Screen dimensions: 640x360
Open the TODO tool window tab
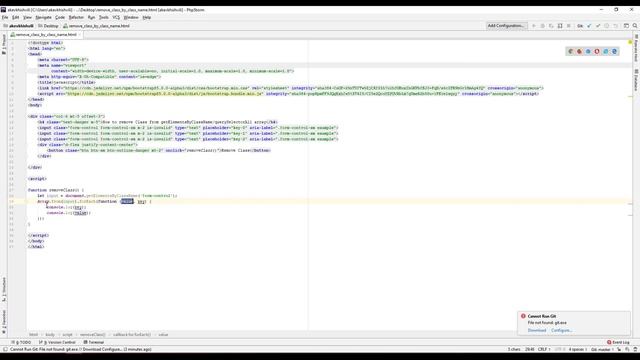[x=22, y=342]
